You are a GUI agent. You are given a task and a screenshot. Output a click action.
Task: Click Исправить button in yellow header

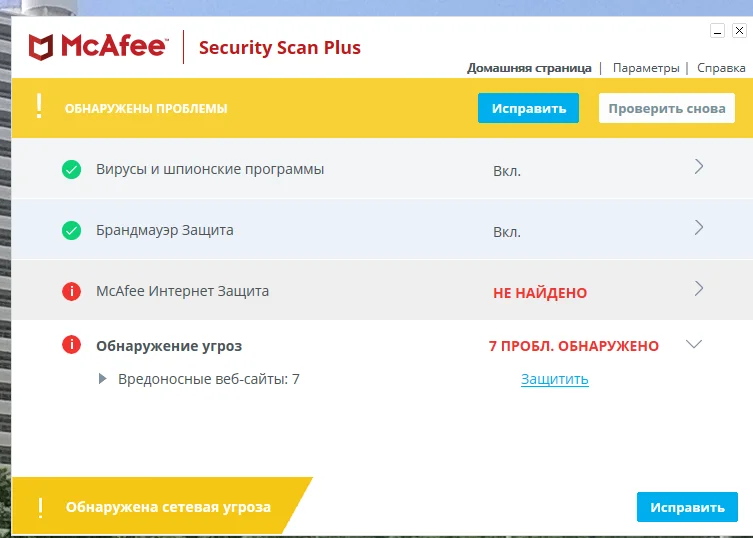[x=528, y=108]
